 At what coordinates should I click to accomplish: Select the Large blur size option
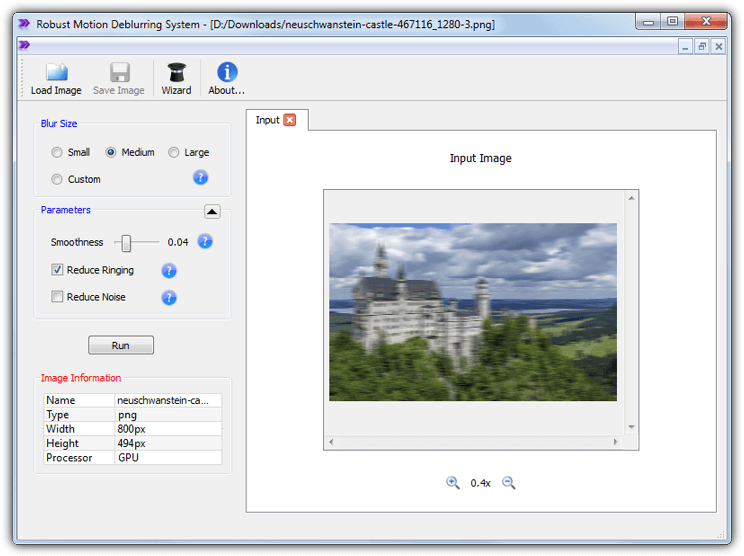click(x=174, y=153)
